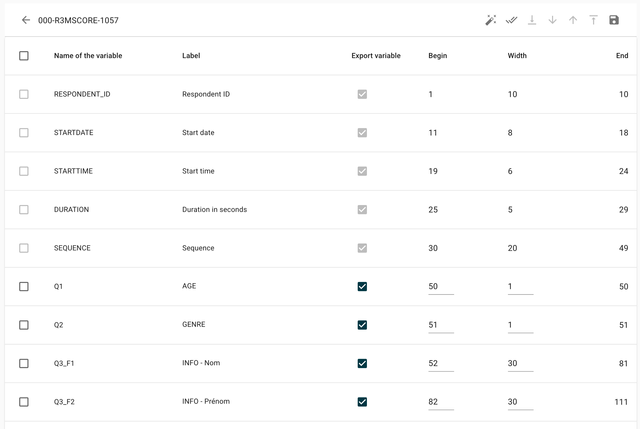Edit the Width field of Q3_F1

coord(520,363)
